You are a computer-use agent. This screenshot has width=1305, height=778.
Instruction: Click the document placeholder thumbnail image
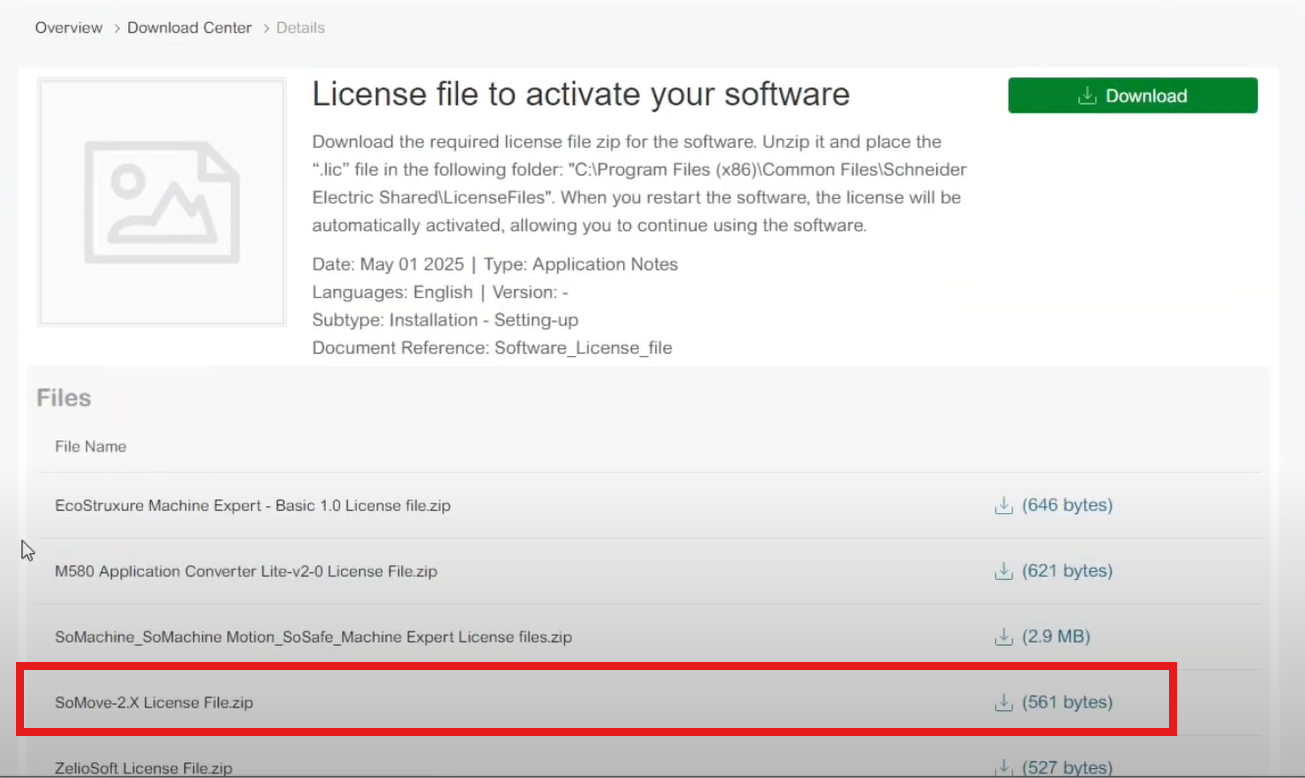point(162,202)
